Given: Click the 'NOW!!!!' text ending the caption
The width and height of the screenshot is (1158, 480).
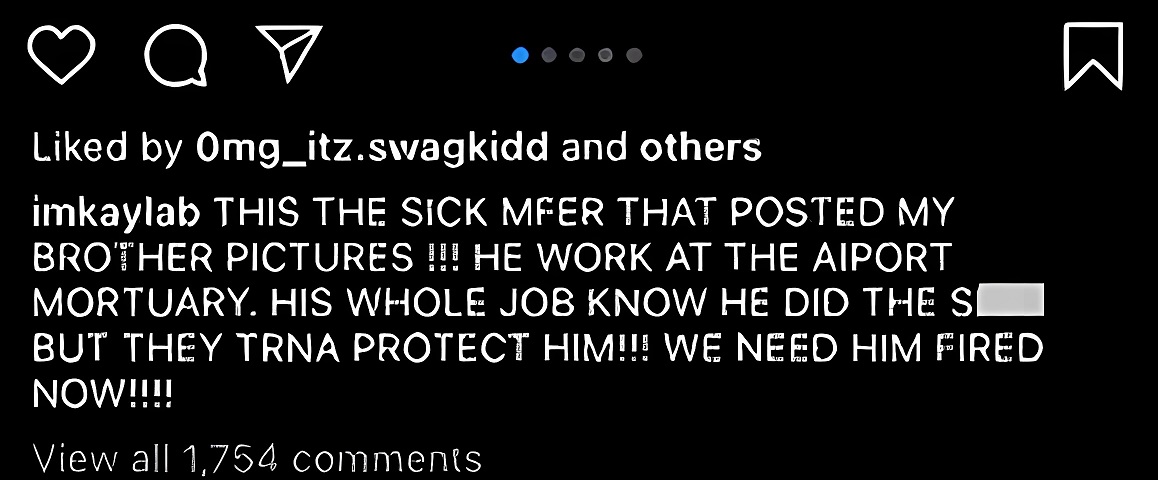Looking at the screenshot, I should [103, 394].
